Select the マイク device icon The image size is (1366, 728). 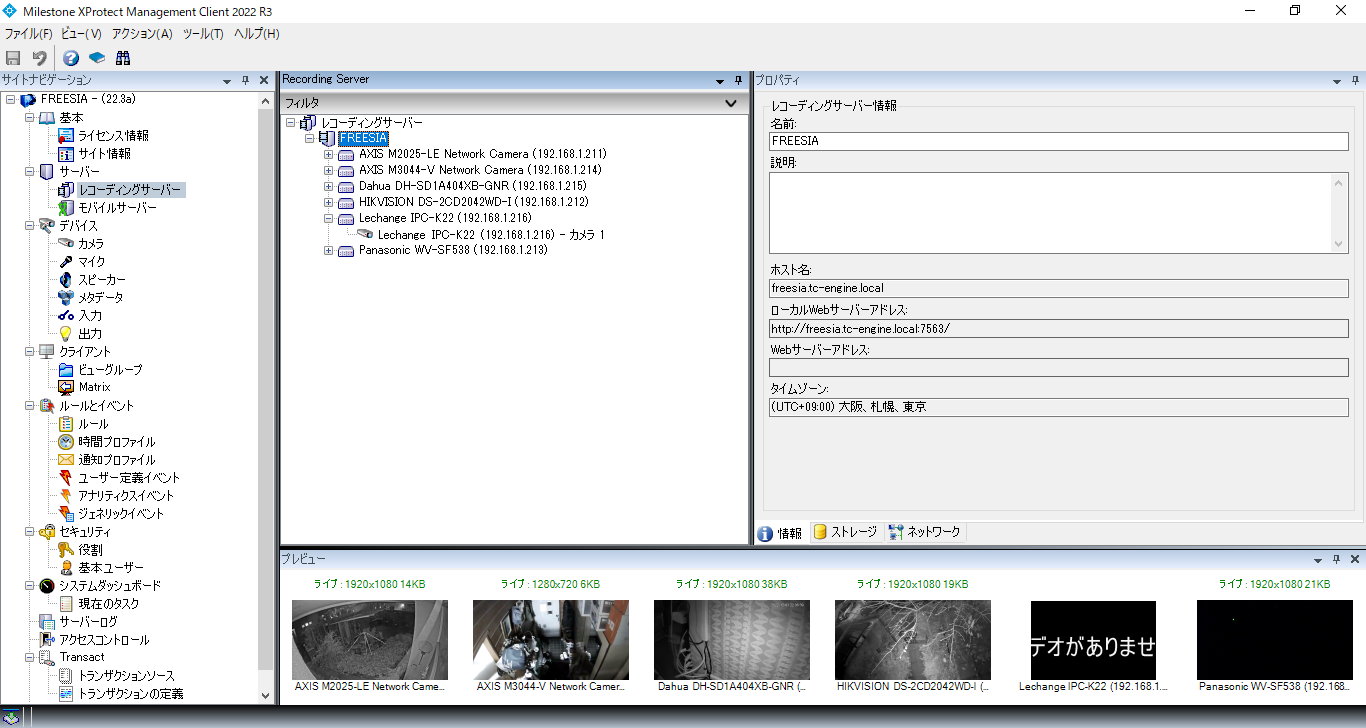[66, 262]
